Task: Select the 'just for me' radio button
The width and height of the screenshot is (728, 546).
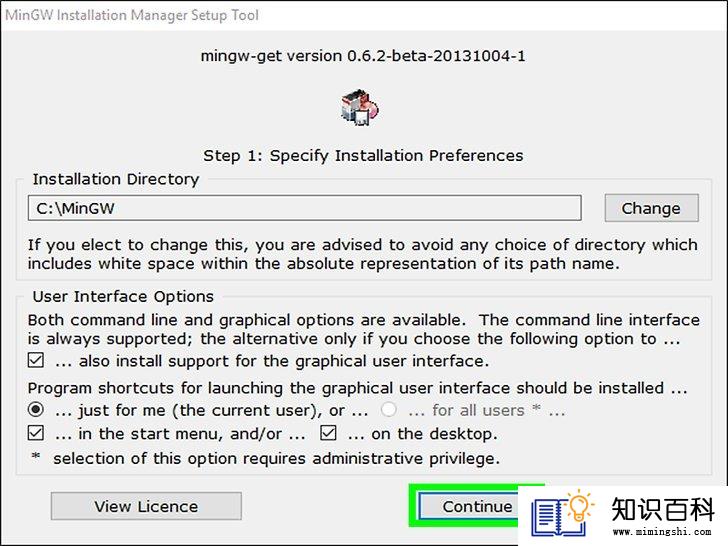Action: [36, 410]
